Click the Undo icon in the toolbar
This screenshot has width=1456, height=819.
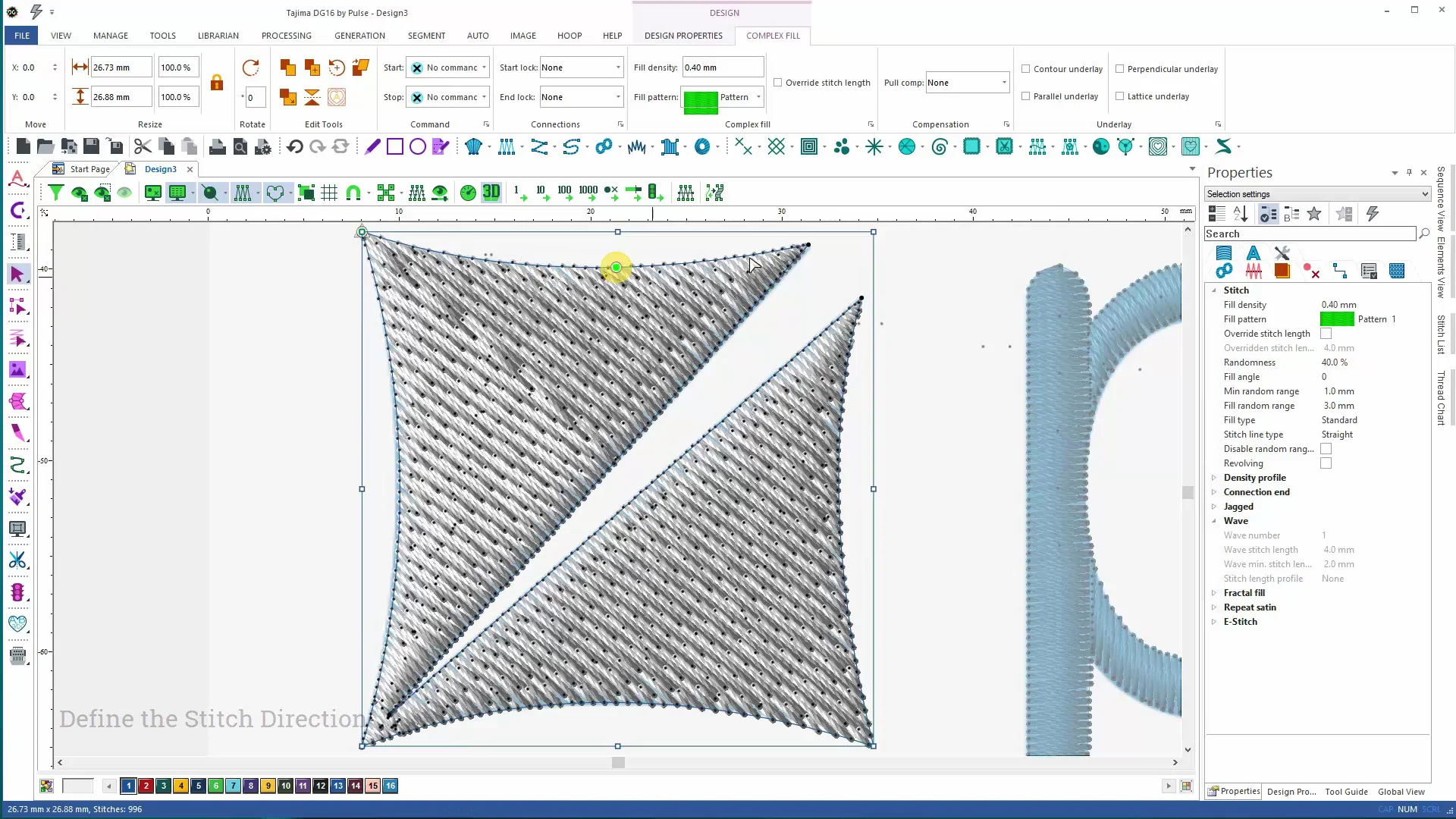pyautogui.click(x=294, y=146)
